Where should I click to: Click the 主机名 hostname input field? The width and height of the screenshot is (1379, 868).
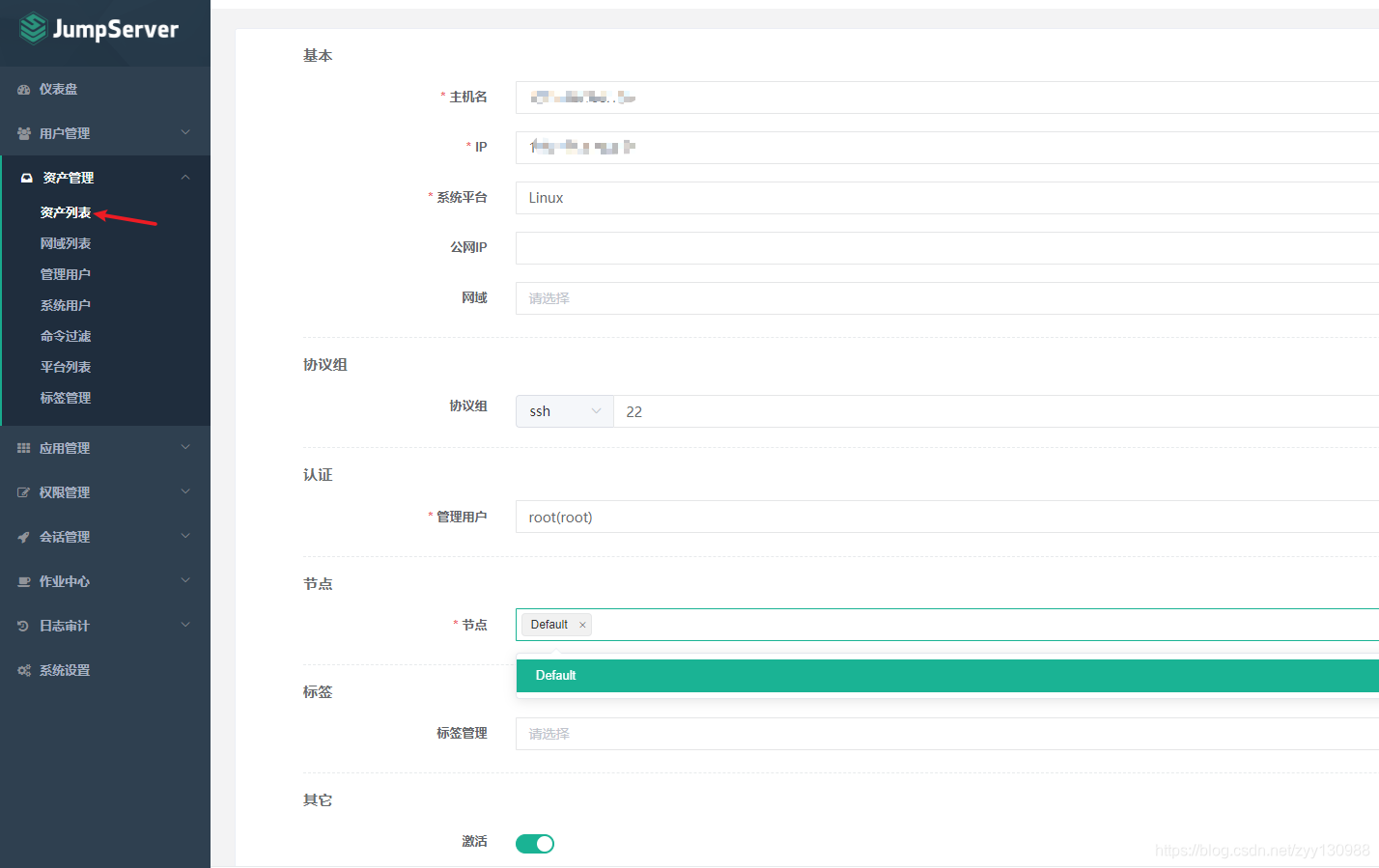pyautogui.click(x=947, y=98)
